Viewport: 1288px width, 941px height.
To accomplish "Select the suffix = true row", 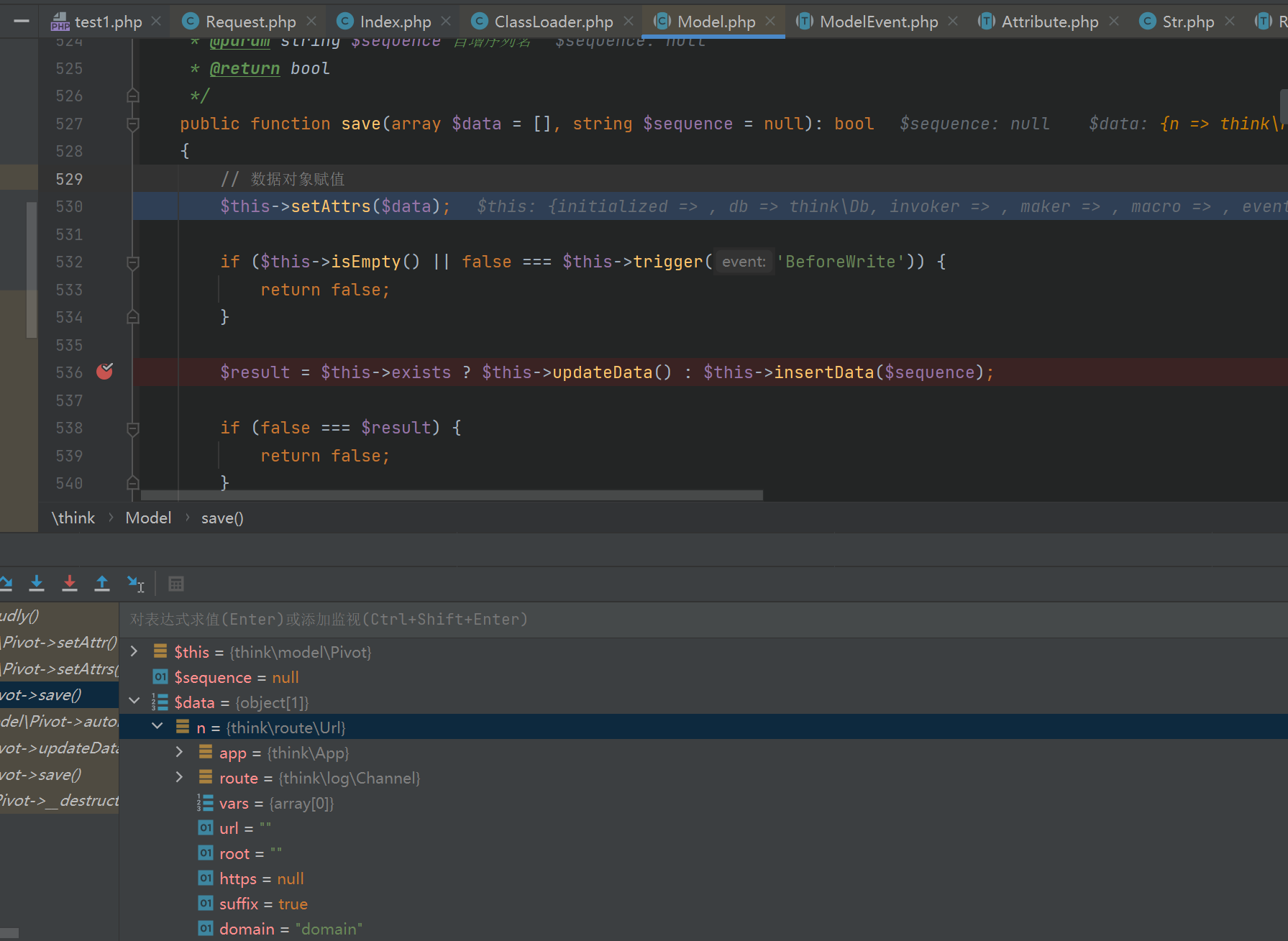I will tap(703, 904).
